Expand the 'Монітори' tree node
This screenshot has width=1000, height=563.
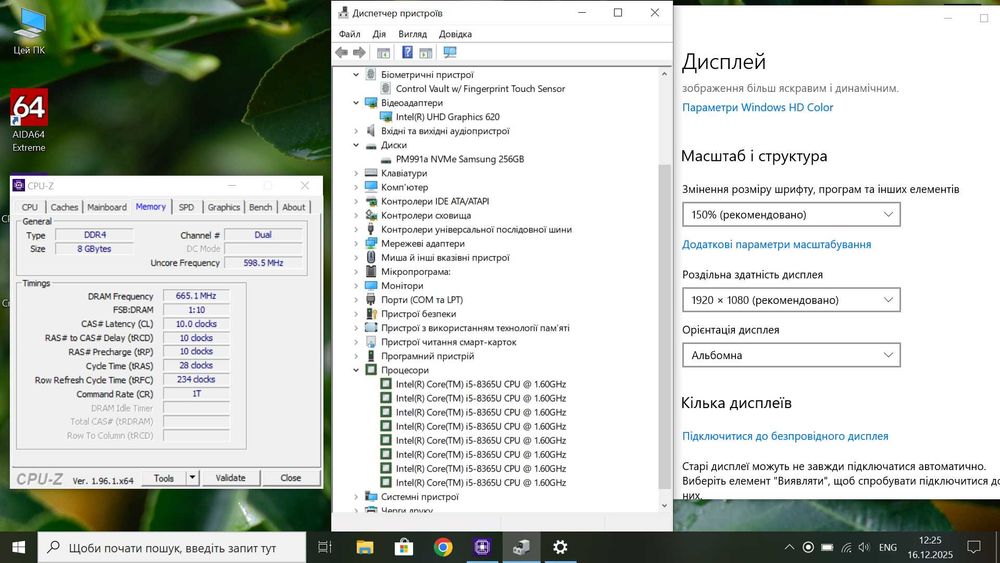[x=356, y=286]
